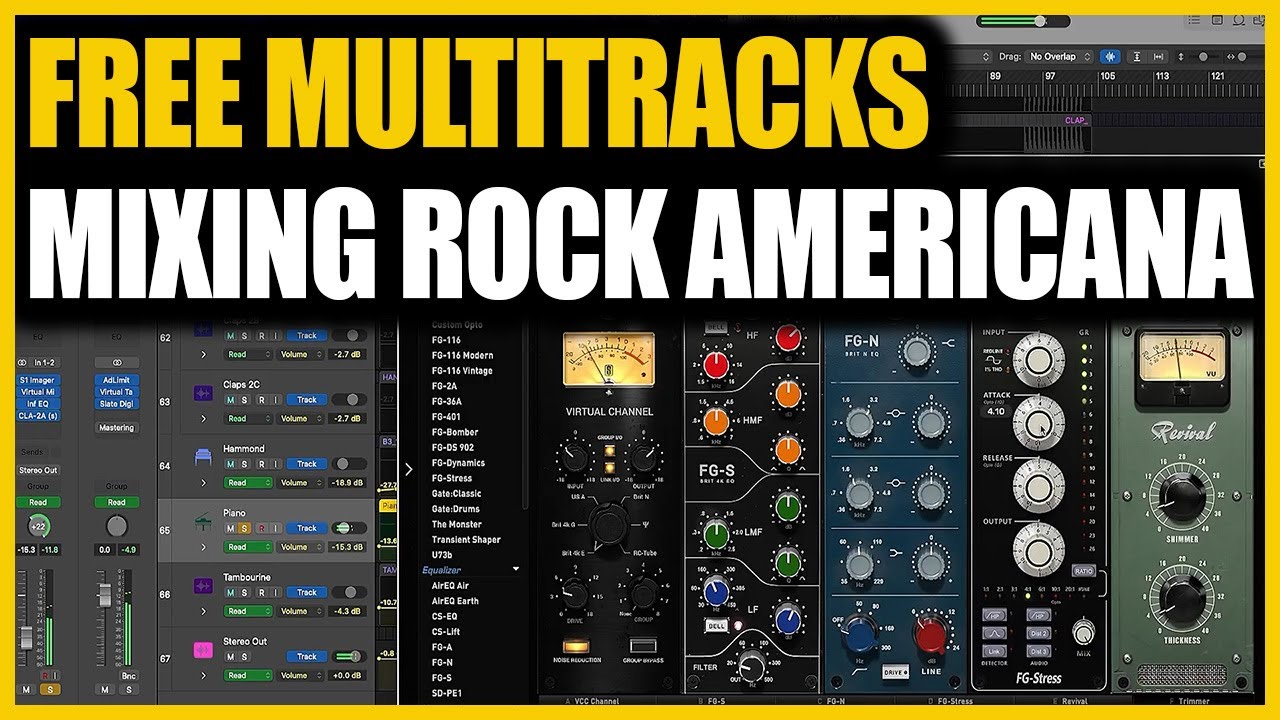Open the AdLimit plugin slot
This screenshot has height=720, width=1280.
(x=117, y=380)
